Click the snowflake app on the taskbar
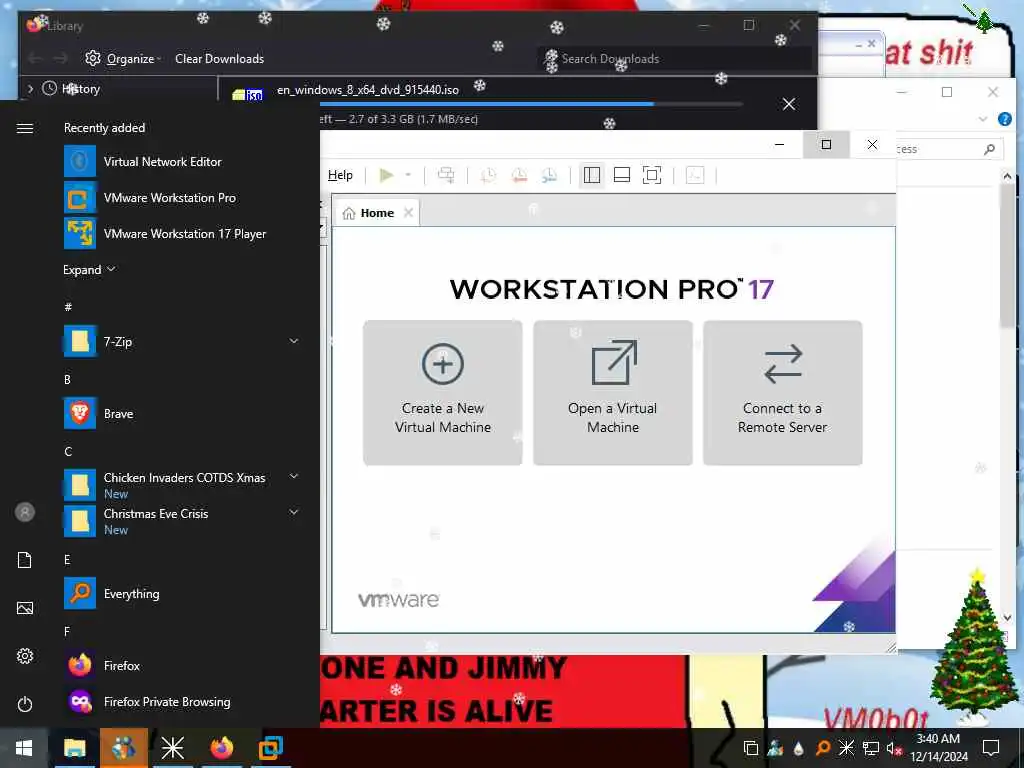Viewport: 1024px width, 768px height. pyautogui.click(x=172, y=748)
